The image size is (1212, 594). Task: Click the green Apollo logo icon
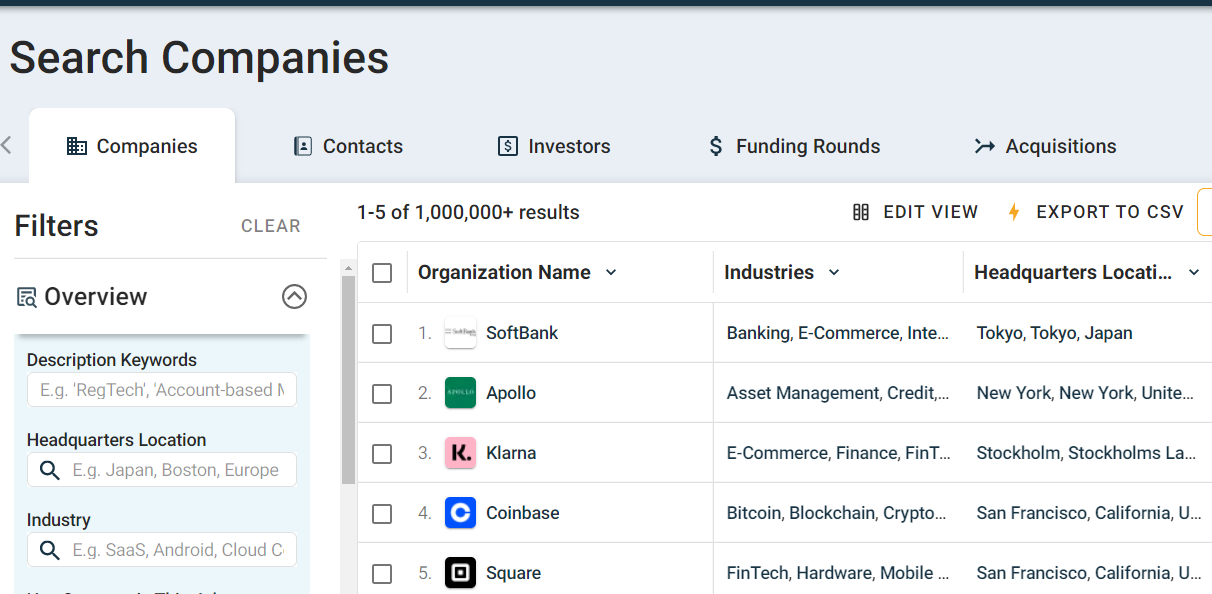click(460, 393)
